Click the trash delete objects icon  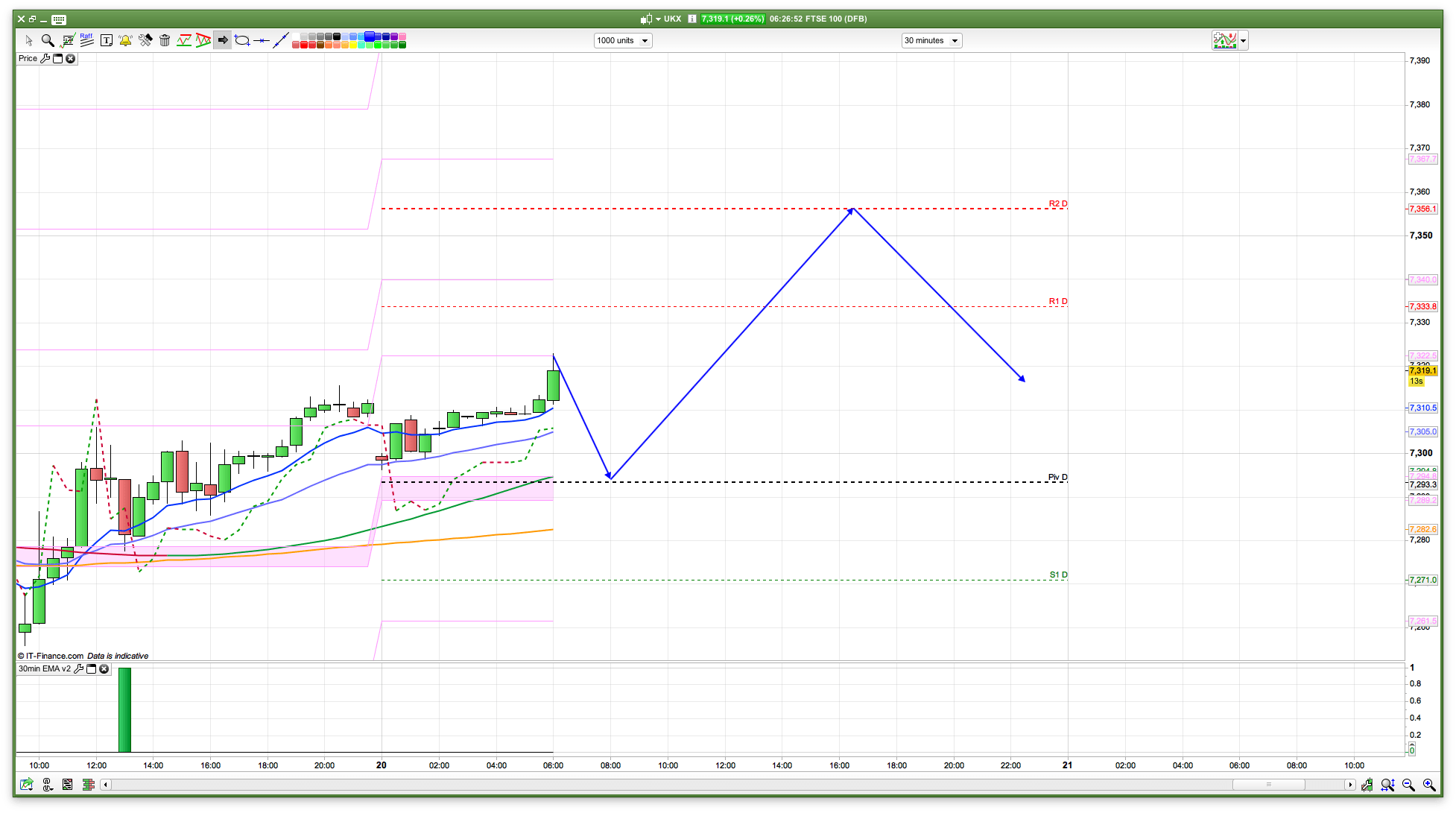(x=165, y=40)
